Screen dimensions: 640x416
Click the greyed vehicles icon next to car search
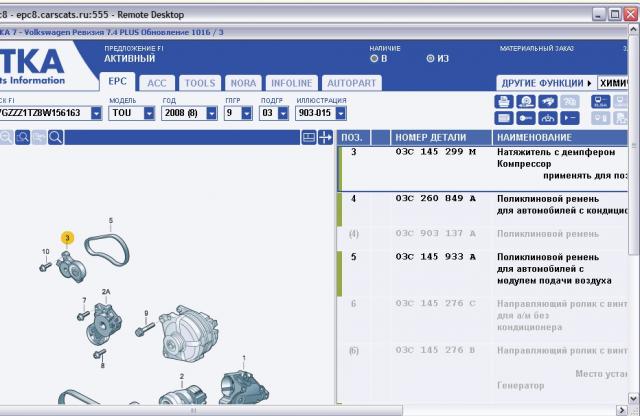click(570, 101)
